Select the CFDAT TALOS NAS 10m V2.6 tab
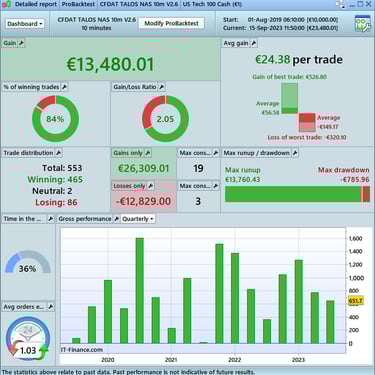The image size is (375, 375). coord(139,4)
